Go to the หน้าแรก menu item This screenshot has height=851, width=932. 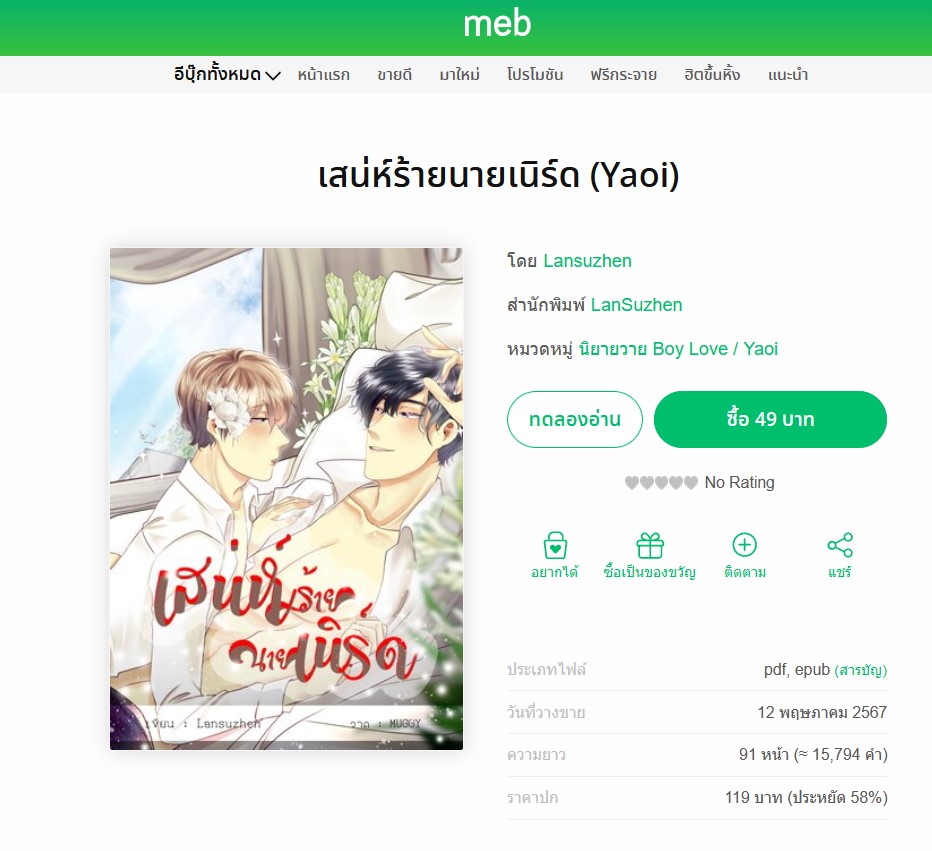click(323, 75)
